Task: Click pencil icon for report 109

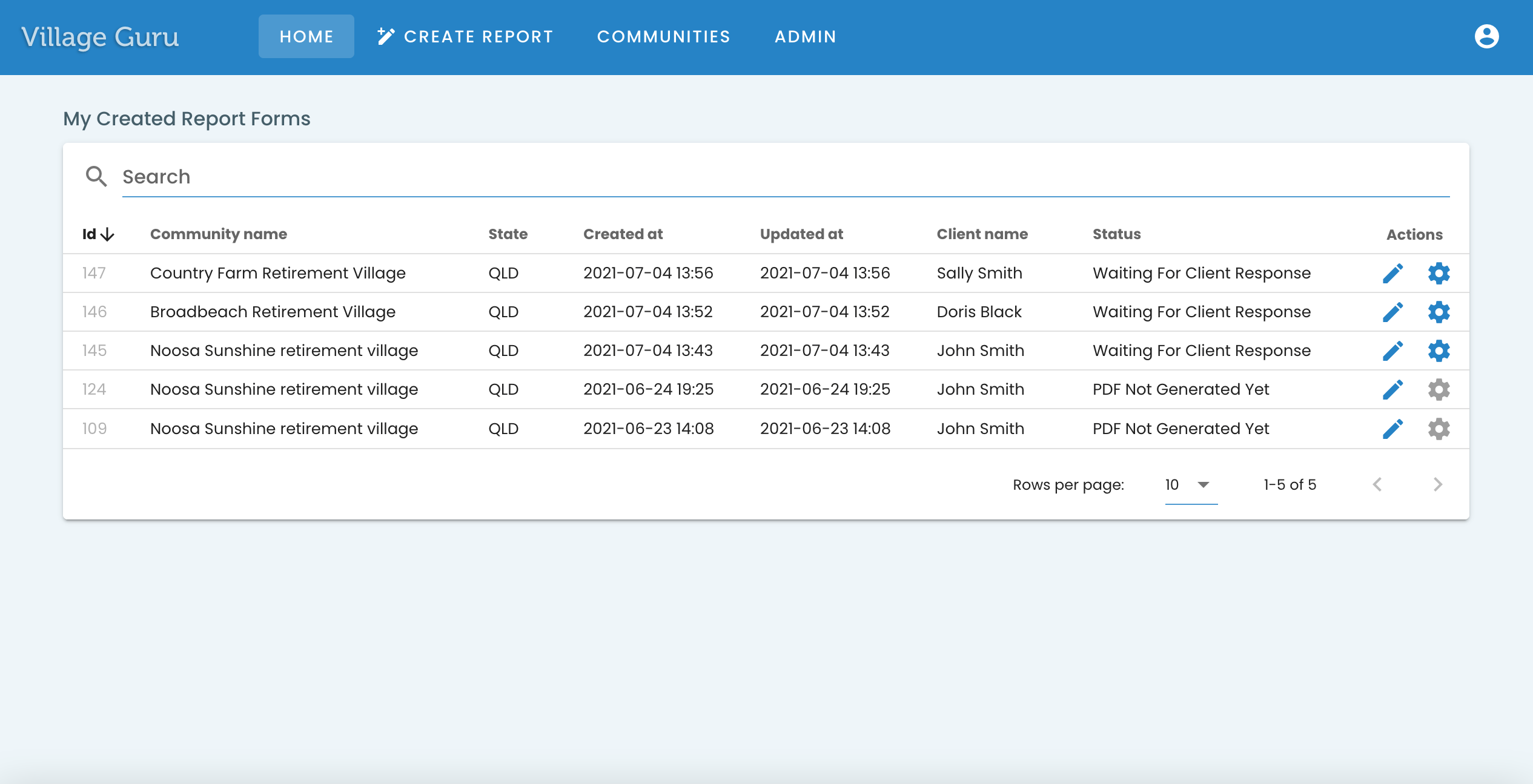Action: pyautogui.click(x=1392, y=429)
